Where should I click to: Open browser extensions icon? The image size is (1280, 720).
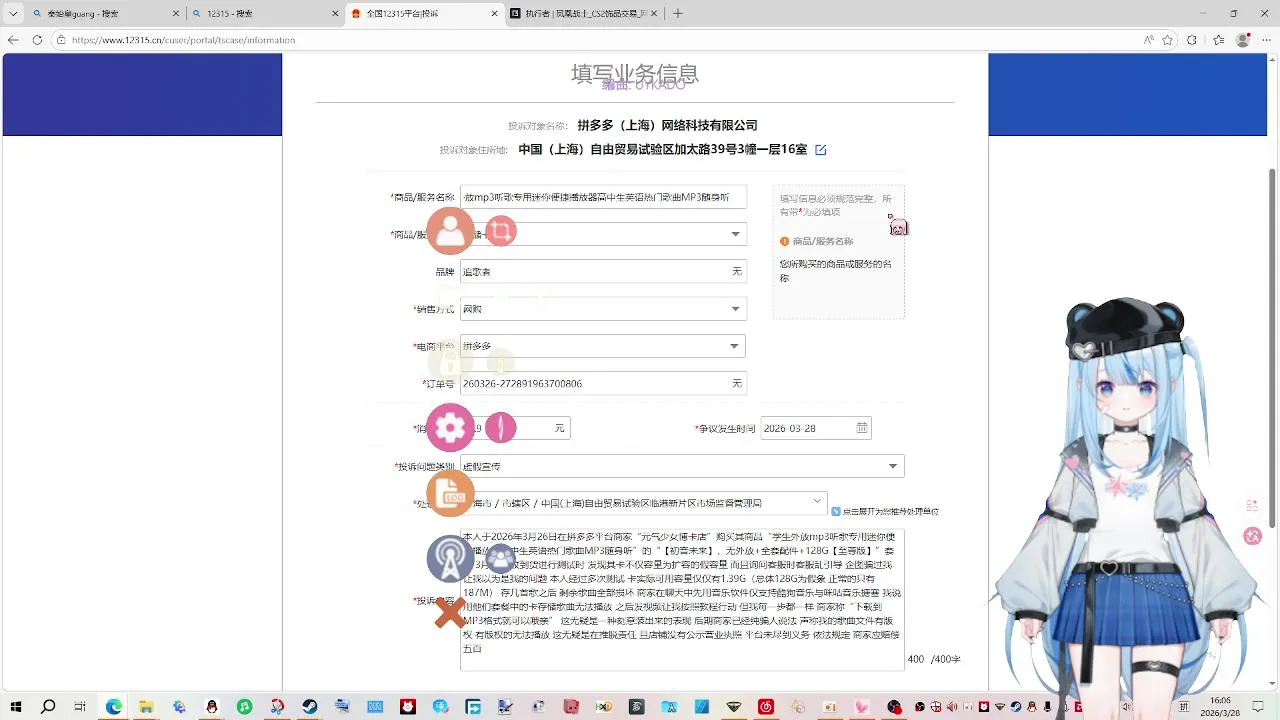click(1192, 40)
